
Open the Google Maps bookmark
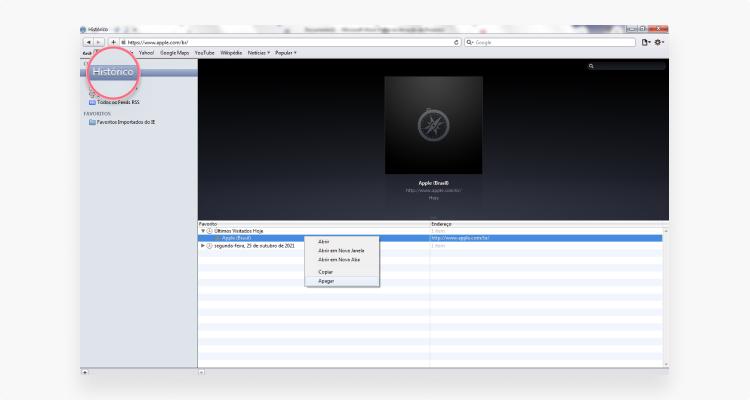point(175,53)
